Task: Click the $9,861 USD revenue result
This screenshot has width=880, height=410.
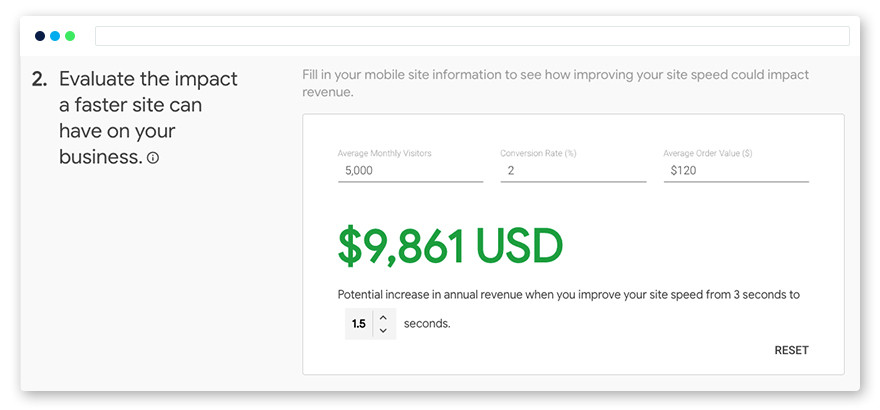Action: (450, 246)
